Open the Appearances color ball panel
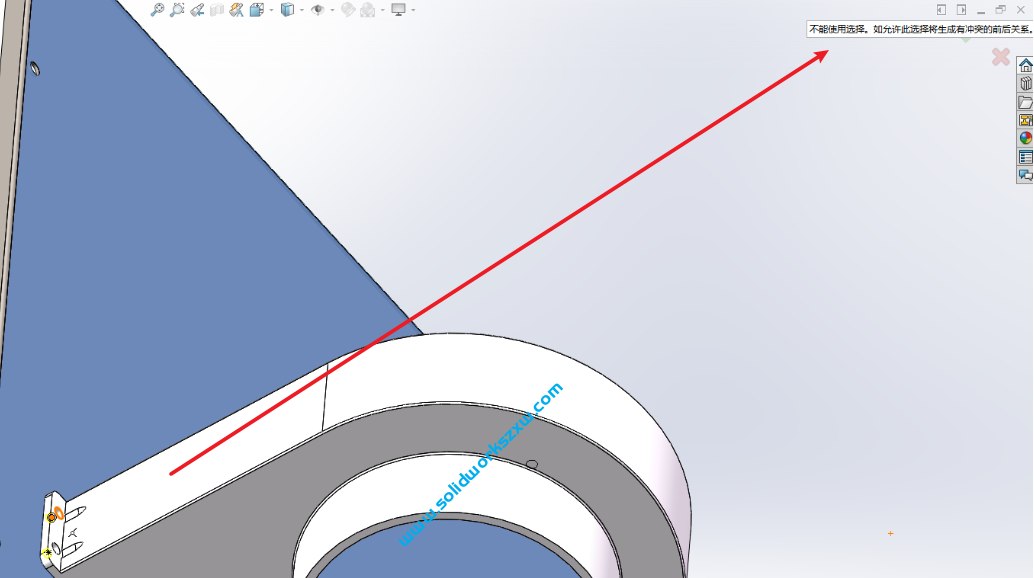This screenshot has height=578, width=1034. pos(1025,138)
